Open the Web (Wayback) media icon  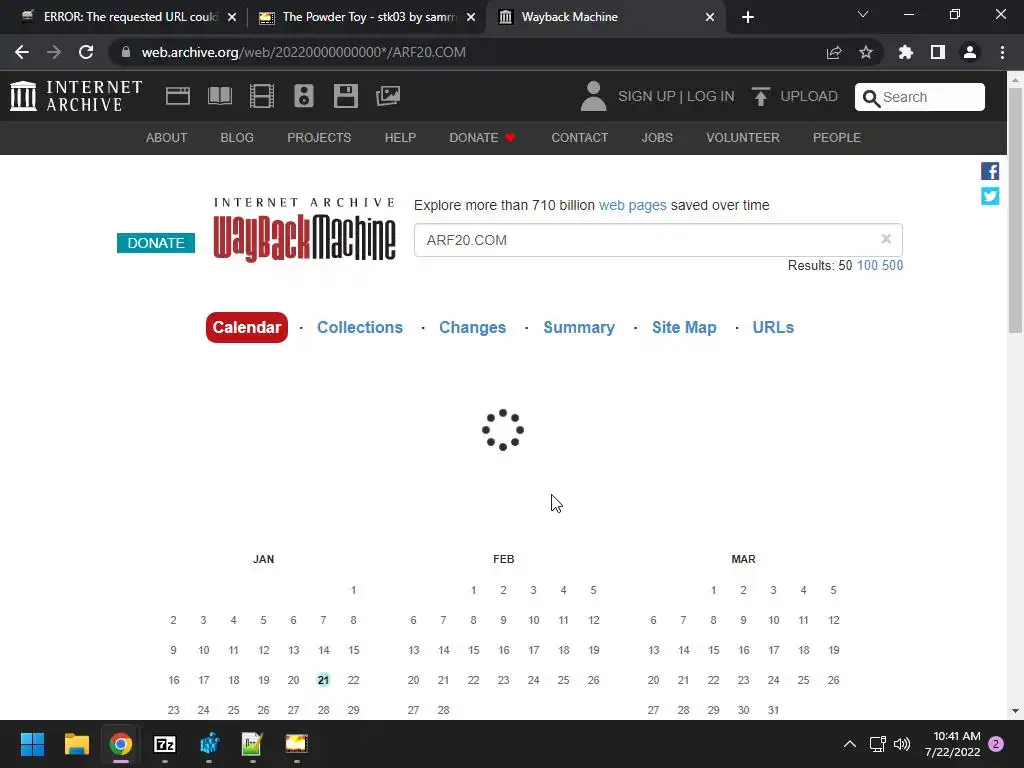[178, 96]
